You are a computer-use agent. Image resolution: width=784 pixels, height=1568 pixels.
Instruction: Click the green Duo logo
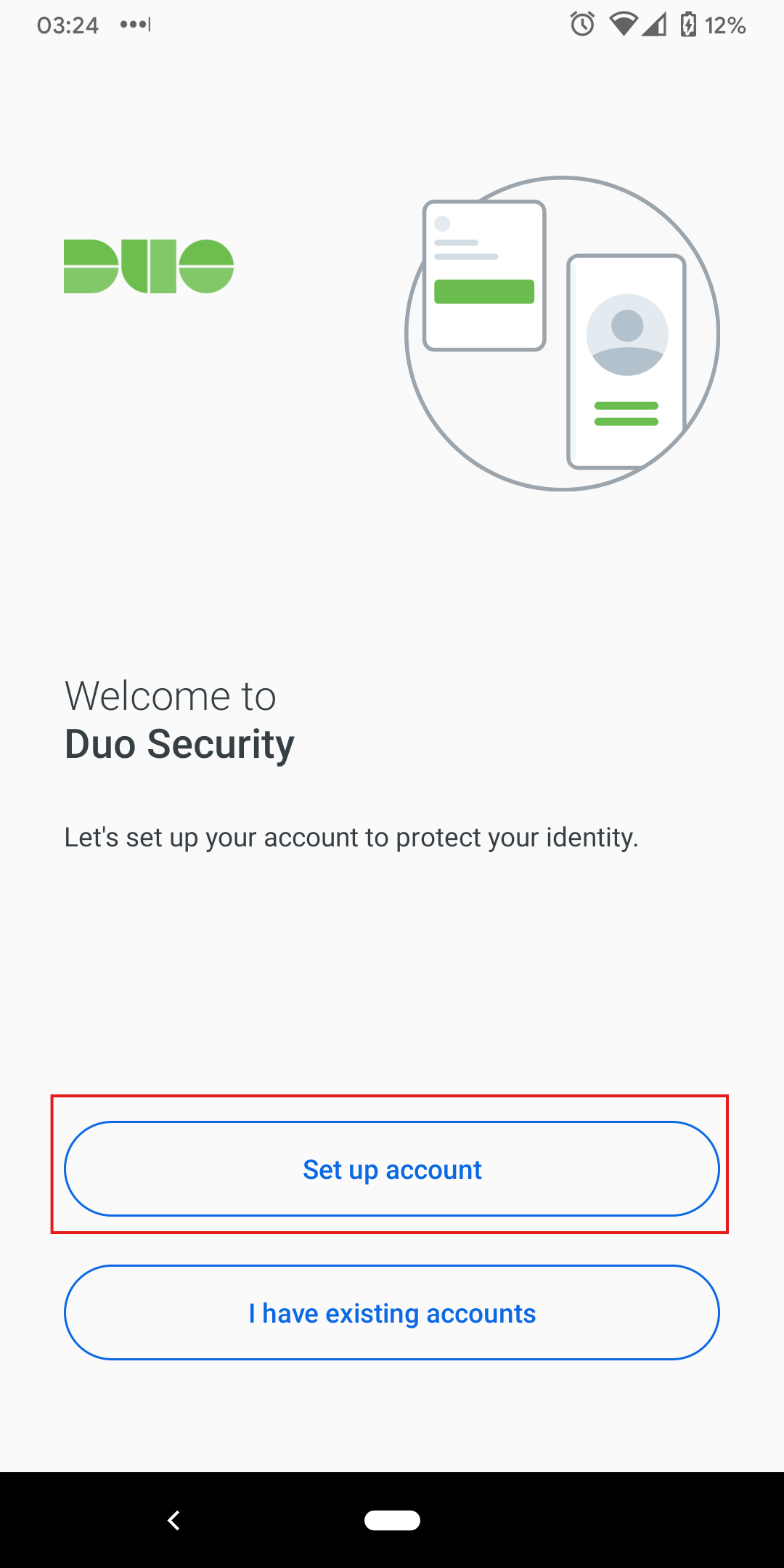coord(149,266)
